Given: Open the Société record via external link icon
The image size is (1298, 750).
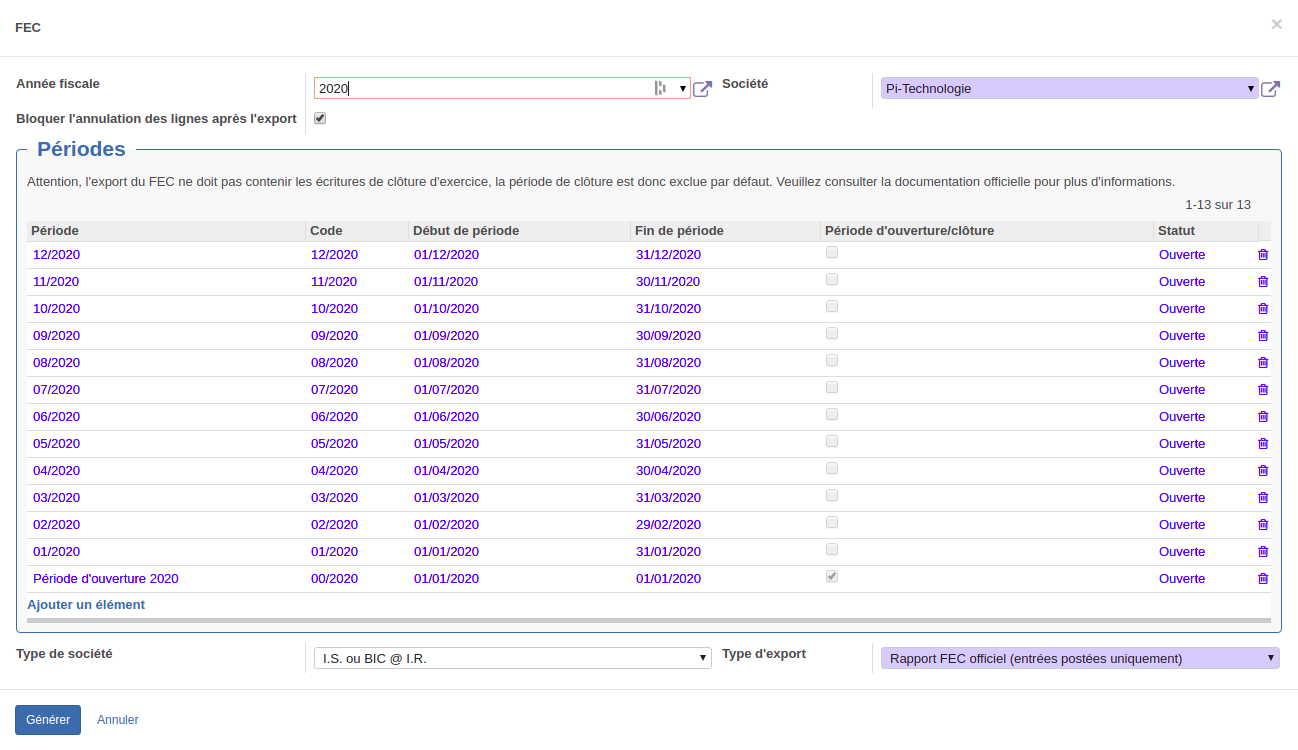Looking at the screenshot, I should point(1270,89).
